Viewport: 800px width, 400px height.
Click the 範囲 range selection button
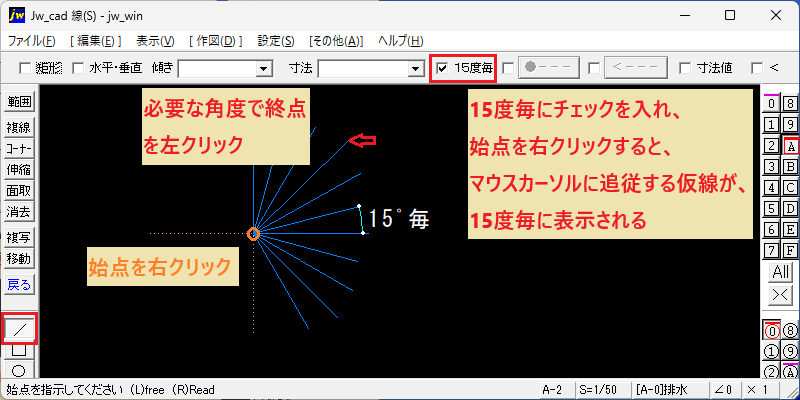(19, 102)
